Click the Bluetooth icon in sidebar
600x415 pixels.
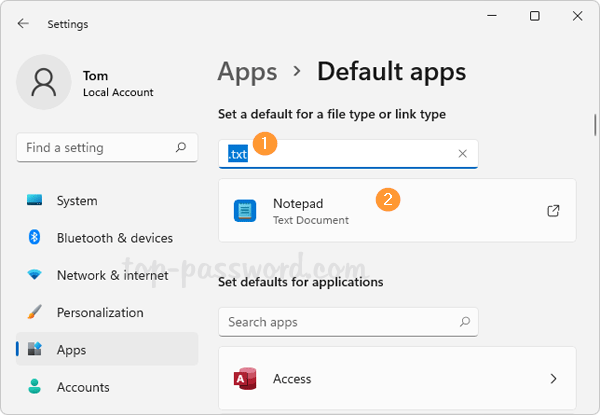[35, 238]
